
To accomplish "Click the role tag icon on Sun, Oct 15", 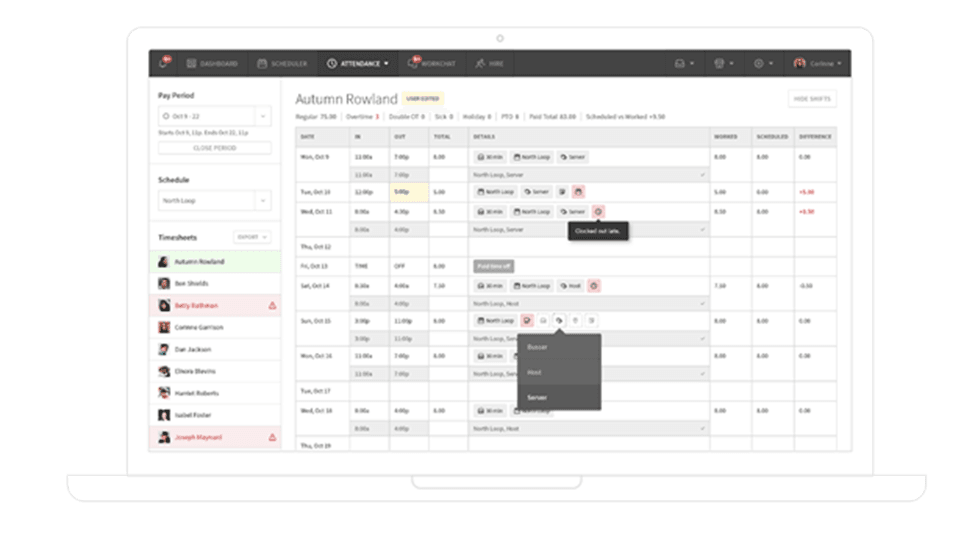I will (560, 320).
